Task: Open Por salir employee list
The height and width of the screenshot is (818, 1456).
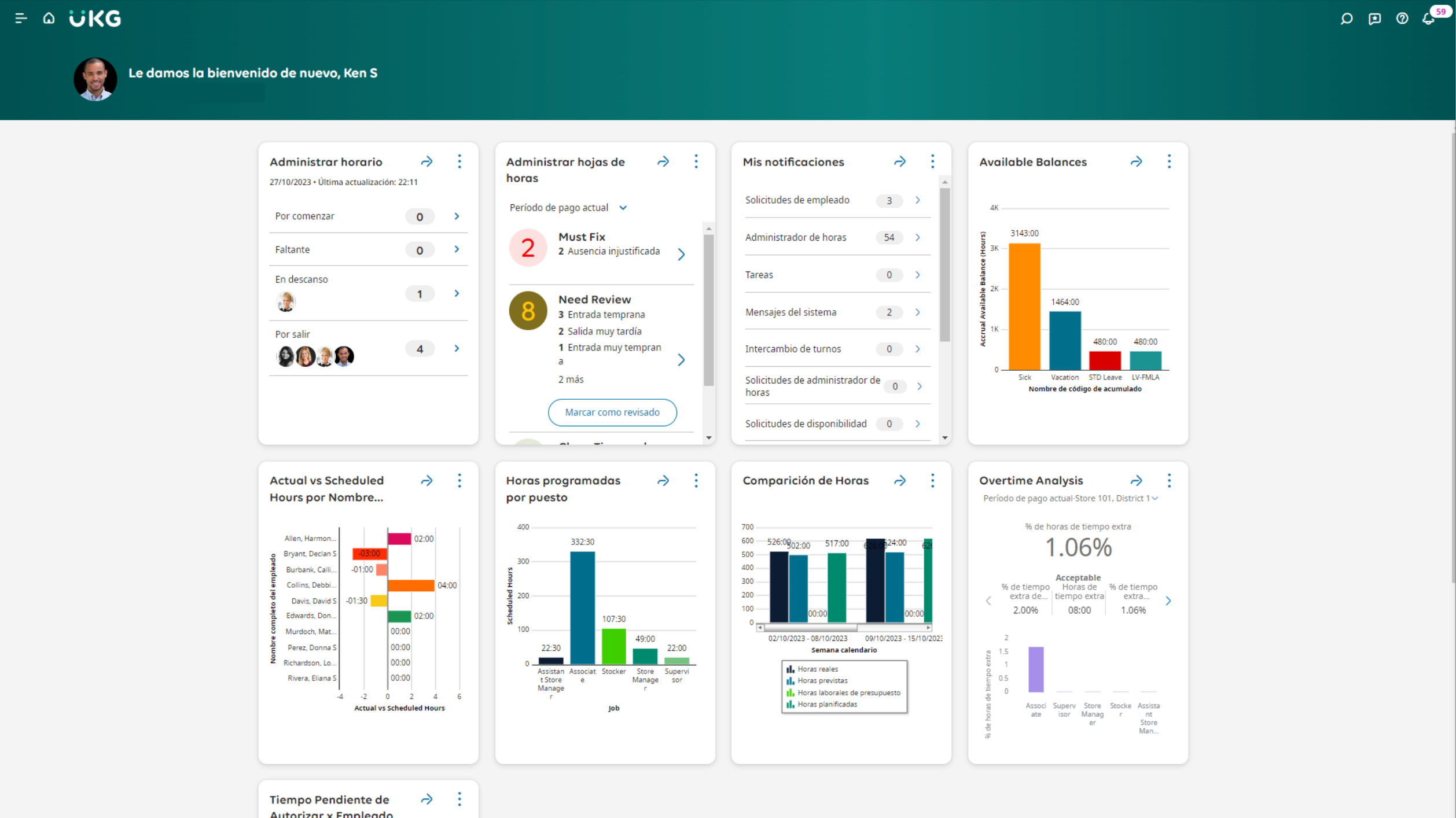Action: pos(457,348)
